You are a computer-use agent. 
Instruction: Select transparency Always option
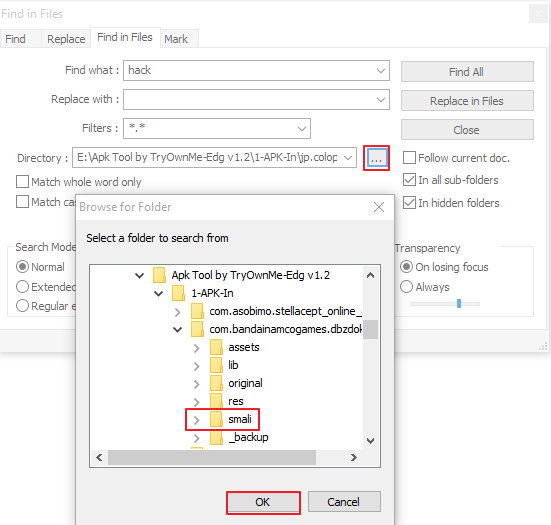click(x=406, y=287)
